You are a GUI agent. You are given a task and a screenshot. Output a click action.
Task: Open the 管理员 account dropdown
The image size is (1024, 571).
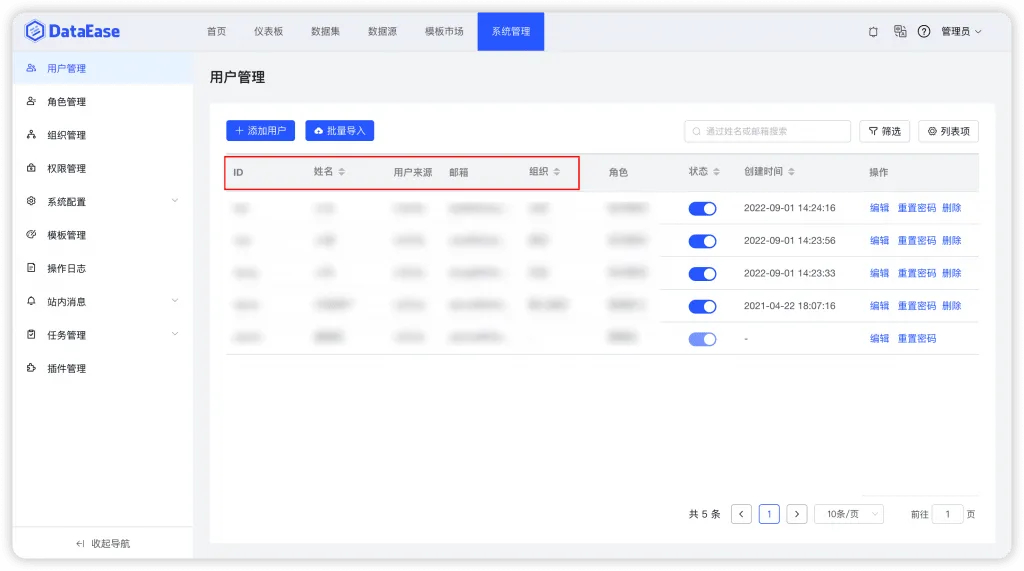click(x=961, y=31)
